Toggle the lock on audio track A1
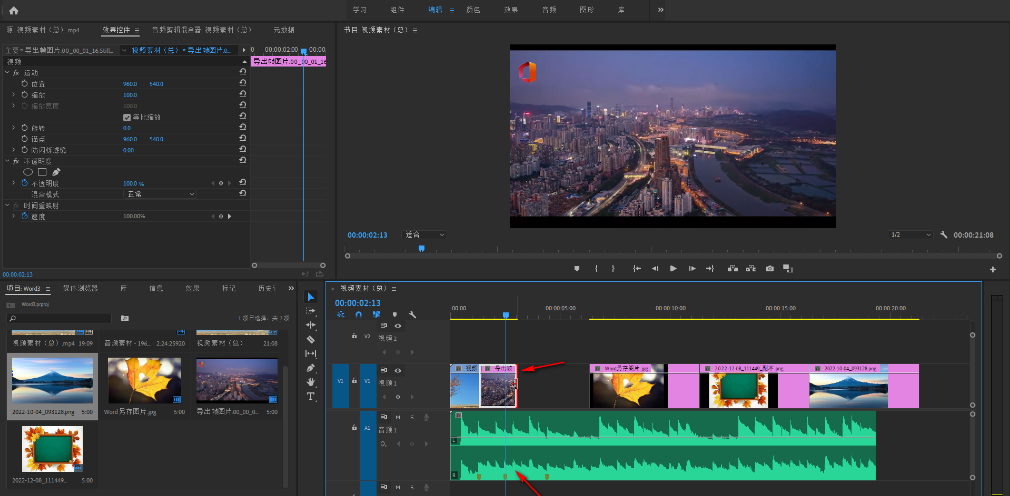The image size is (1010, 496). click(x=354, y=427)
